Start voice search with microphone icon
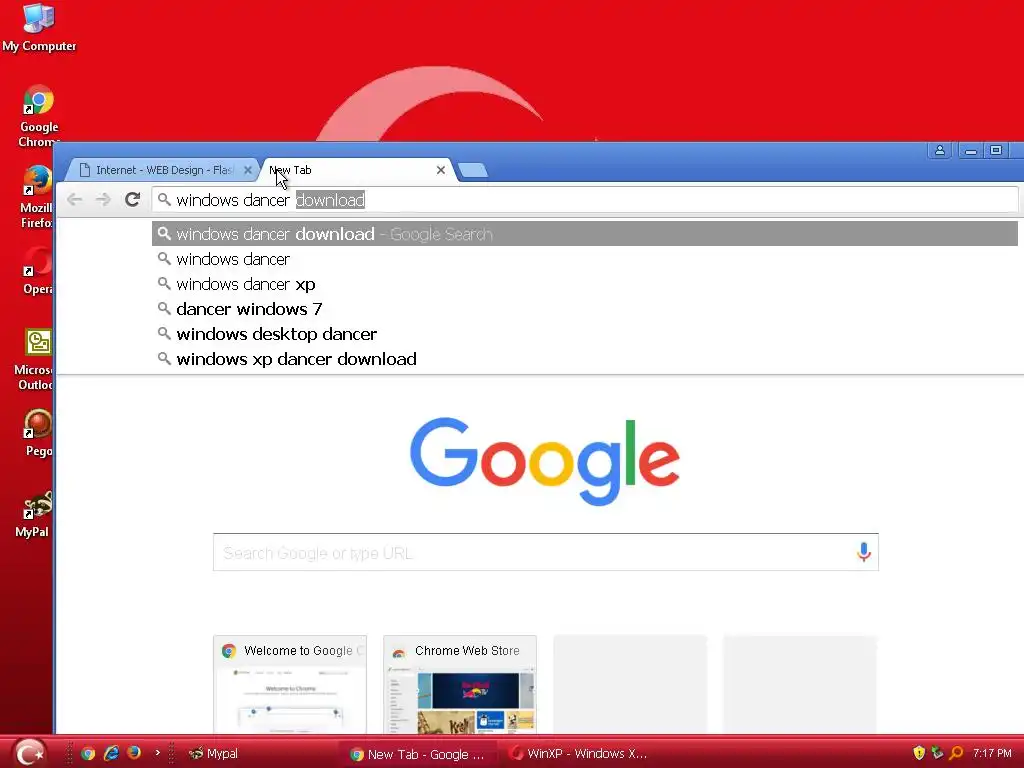 863,552
